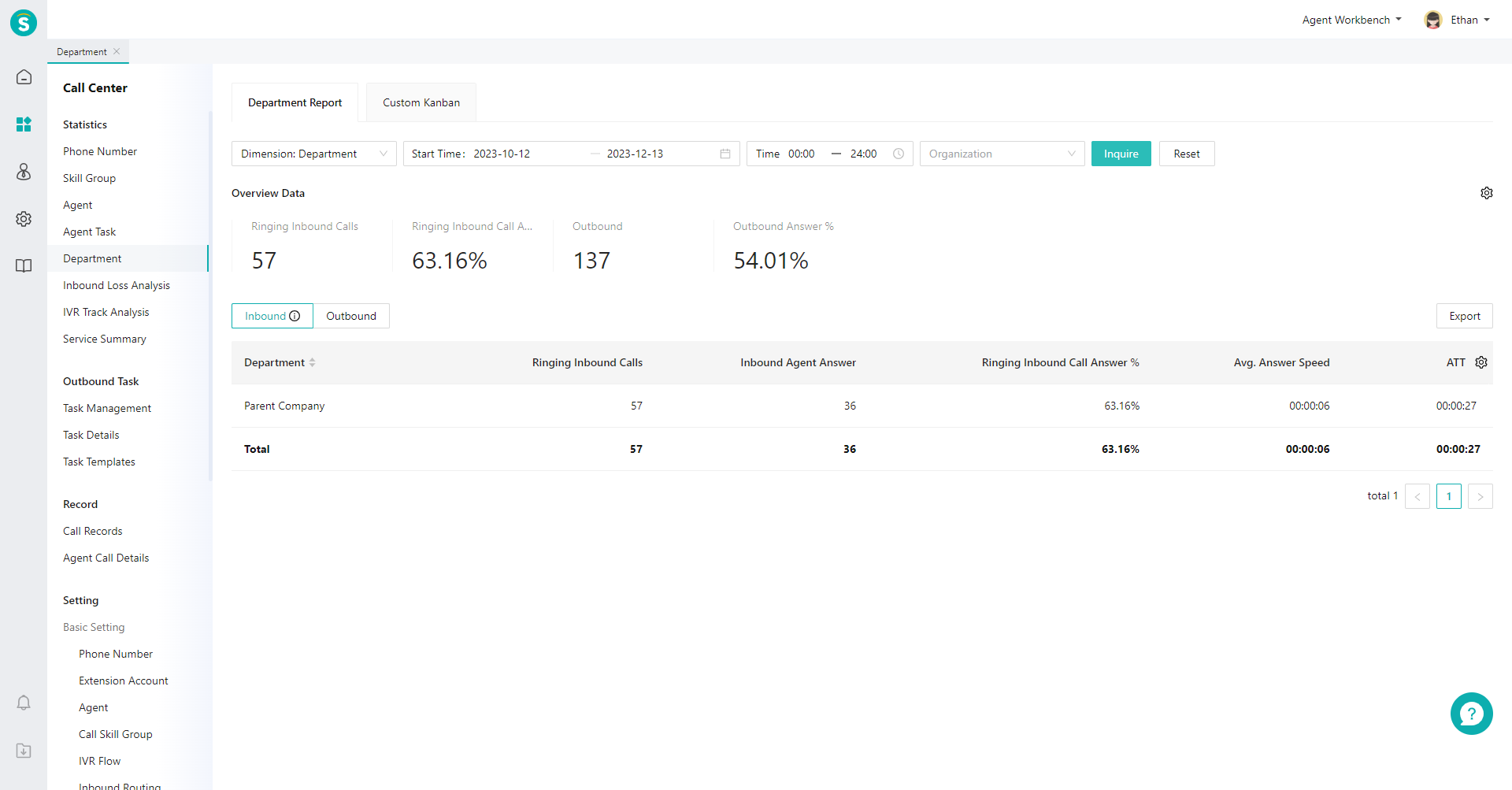Click the Inquire button
This screenshot has height=790, width=1512.
point(1121,154)
